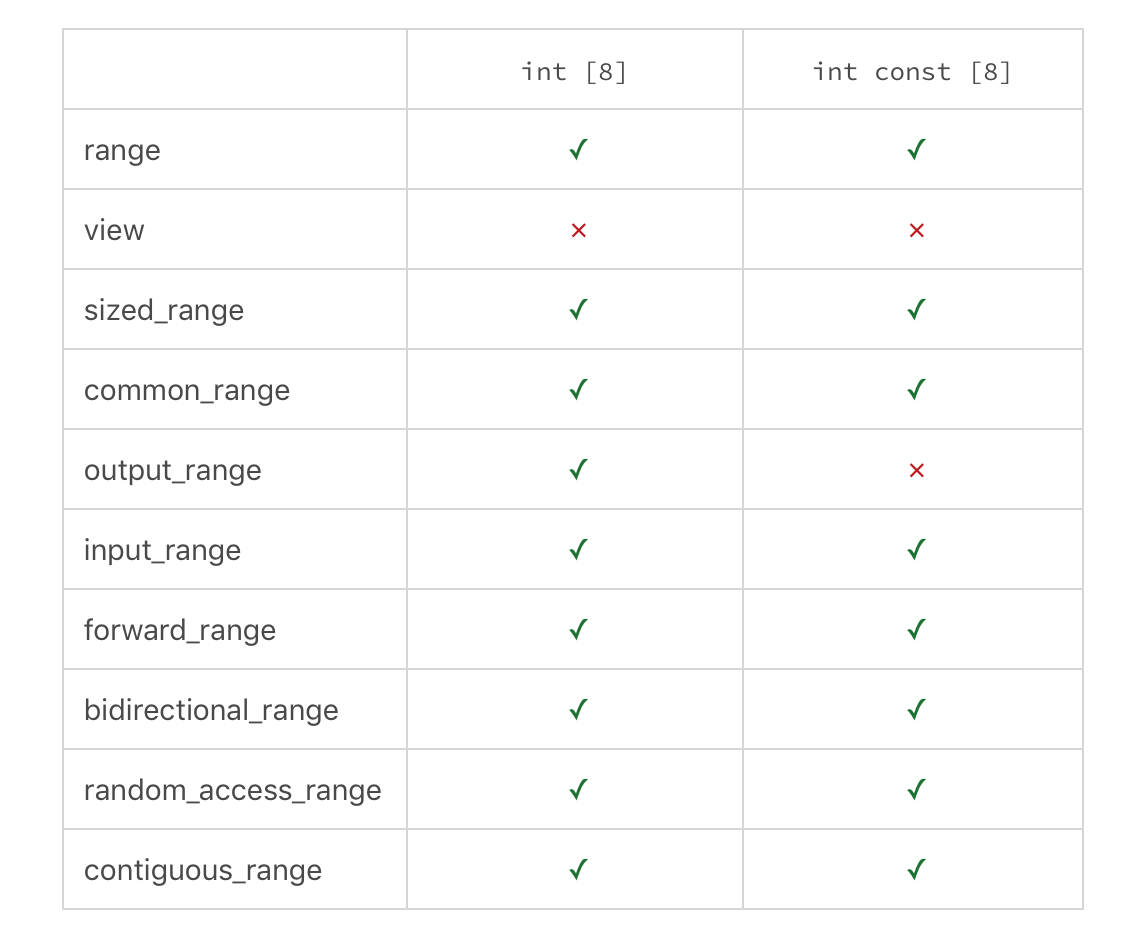Click the 'int const [8]' column header

coord(912,71)
